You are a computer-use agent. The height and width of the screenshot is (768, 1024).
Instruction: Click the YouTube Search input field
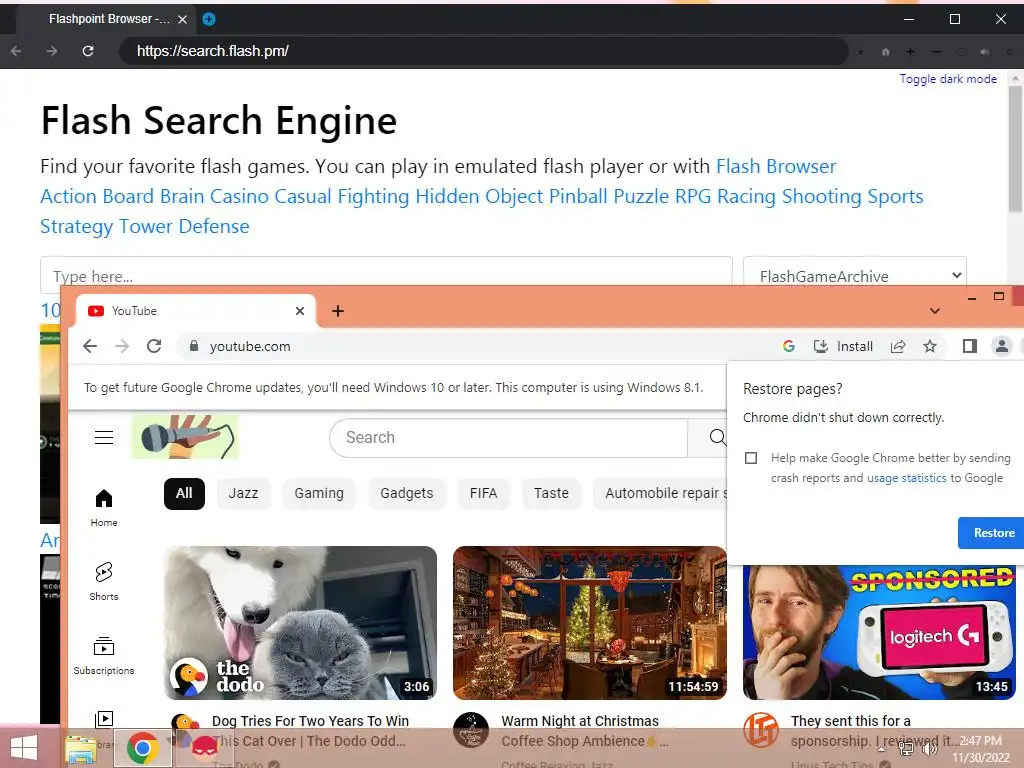[x=509, y=438]
